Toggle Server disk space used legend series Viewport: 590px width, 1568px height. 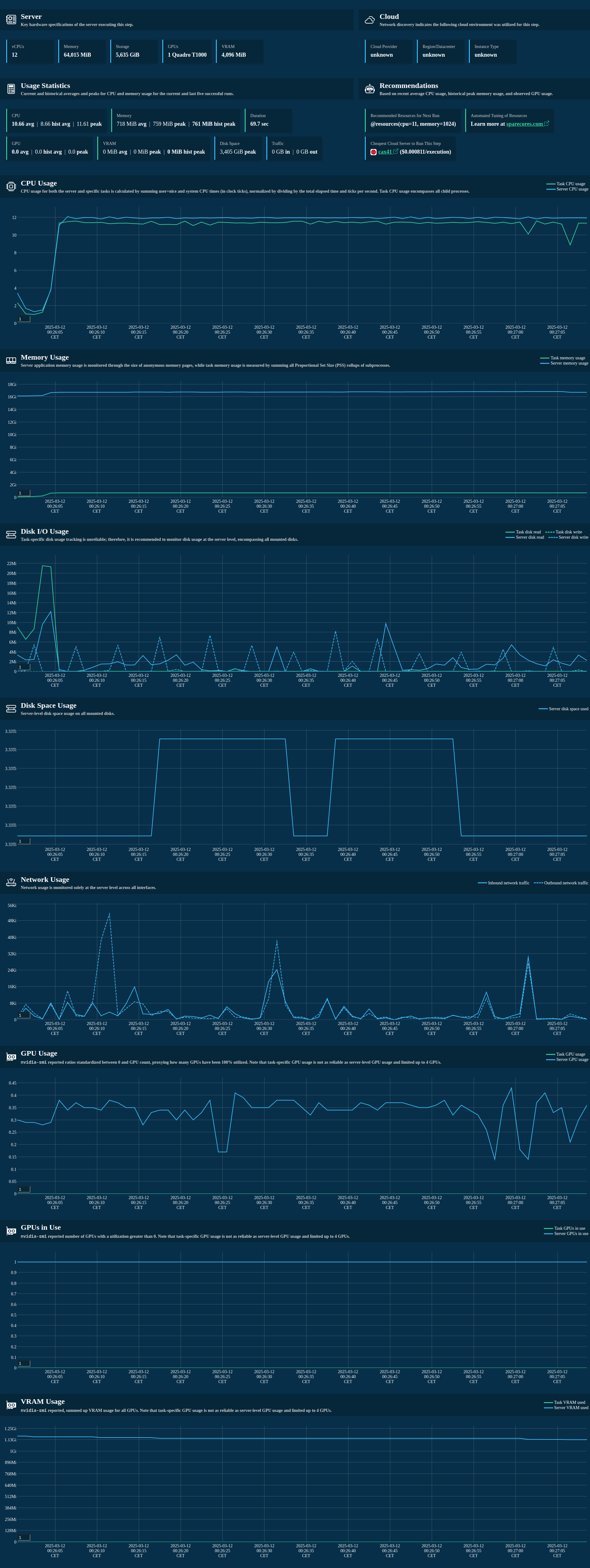coord(563,708)
